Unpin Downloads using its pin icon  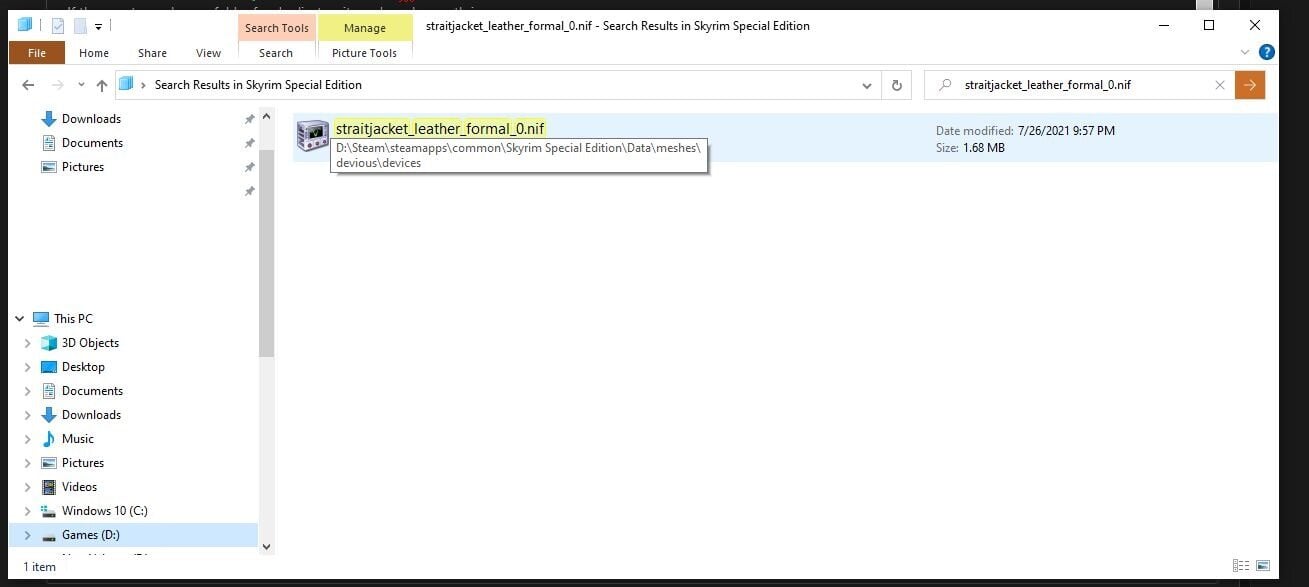249,119
